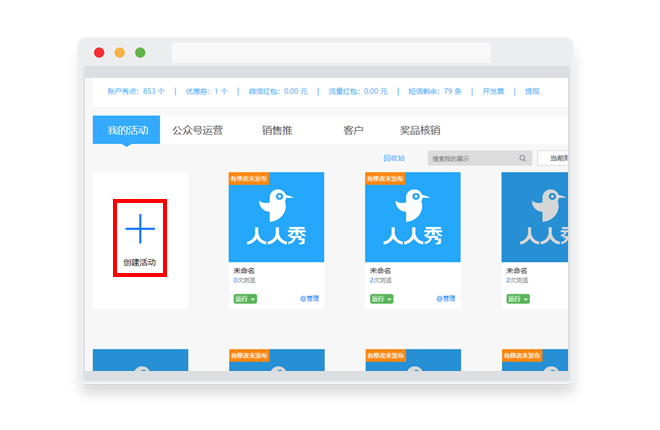
Task: Open the 人人秀 thumbnail of the middle card
Action: tap(413, 217)
